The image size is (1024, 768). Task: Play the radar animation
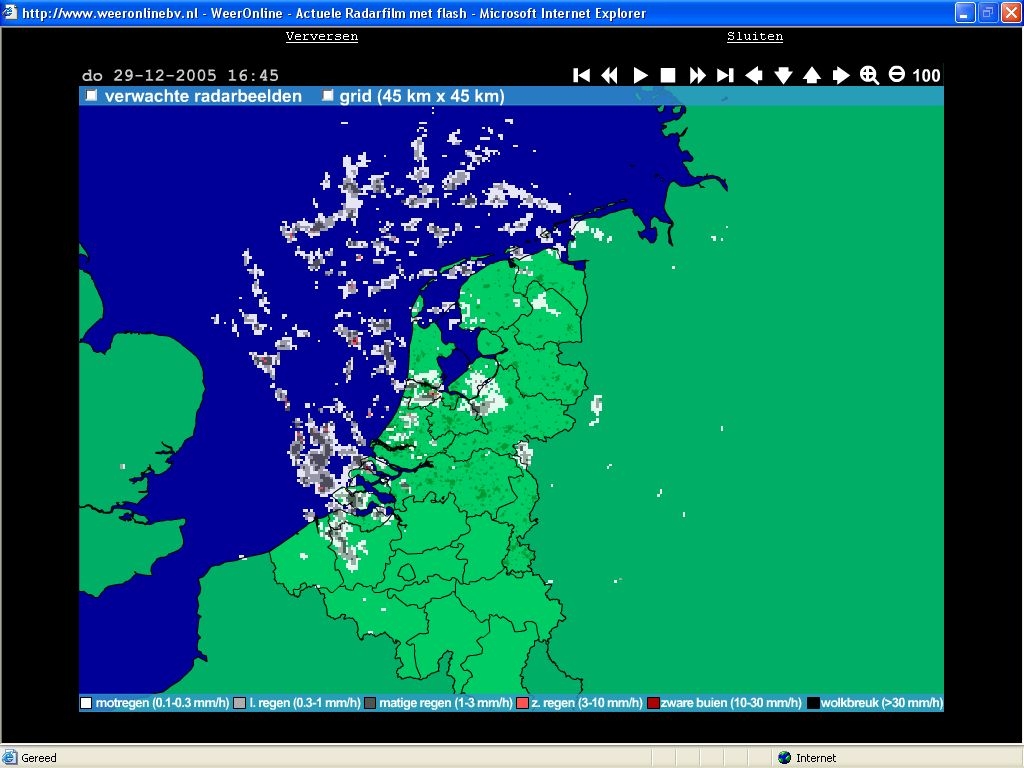[640, 75]
